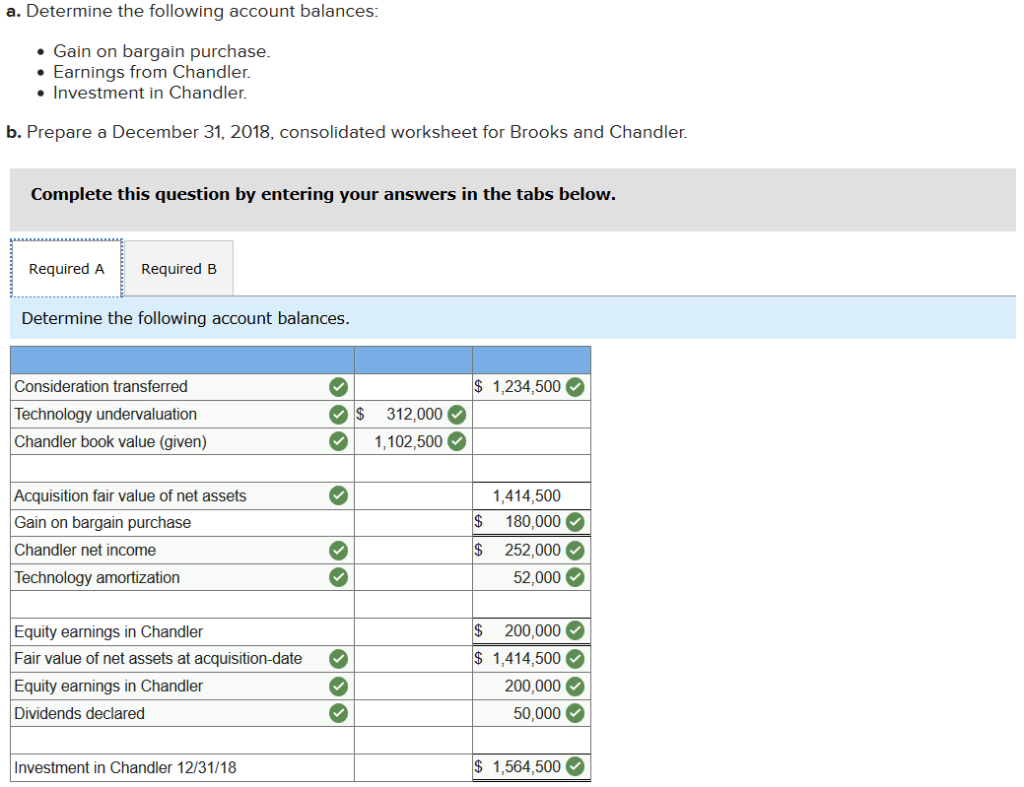Switch to the Required B tab
Image resolution: width=1024 pixels, height=787 pixels.
(x=178, y=268)
